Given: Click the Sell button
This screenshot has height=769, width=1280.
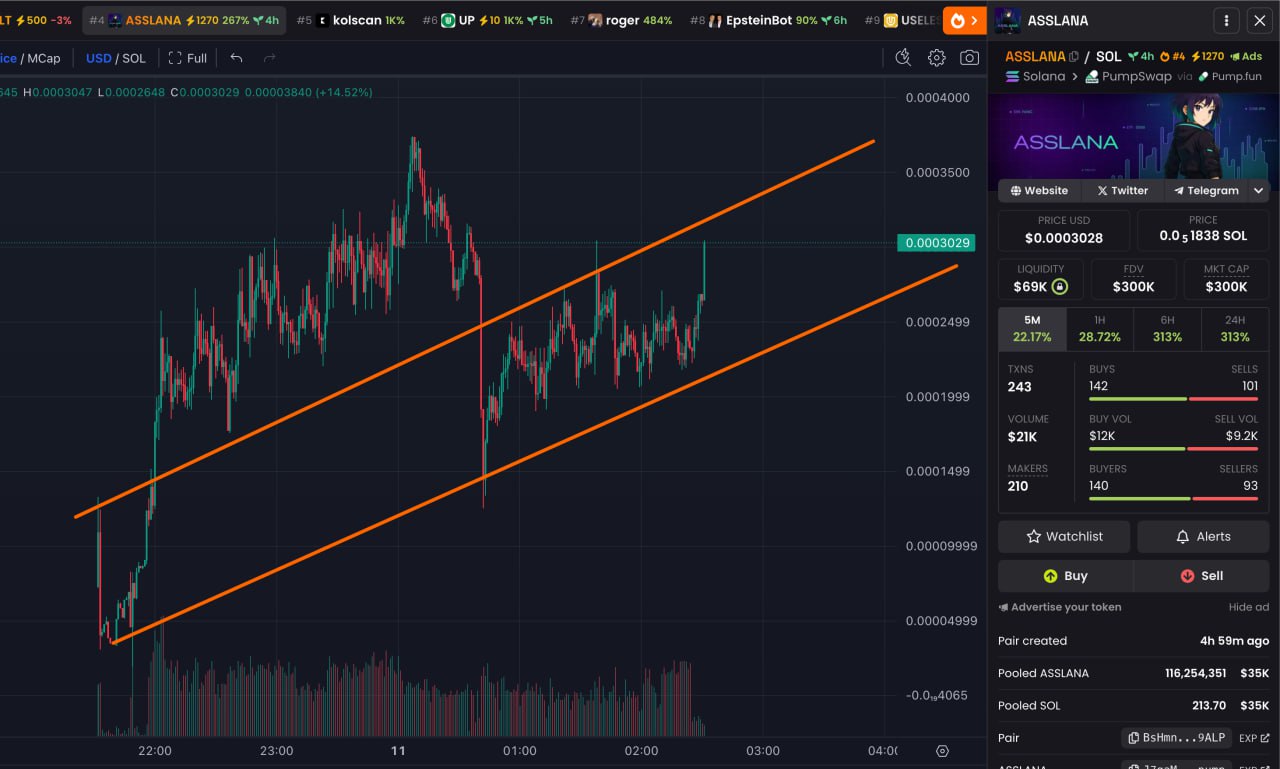Looking at the screenshot, I should (1202, 575).
